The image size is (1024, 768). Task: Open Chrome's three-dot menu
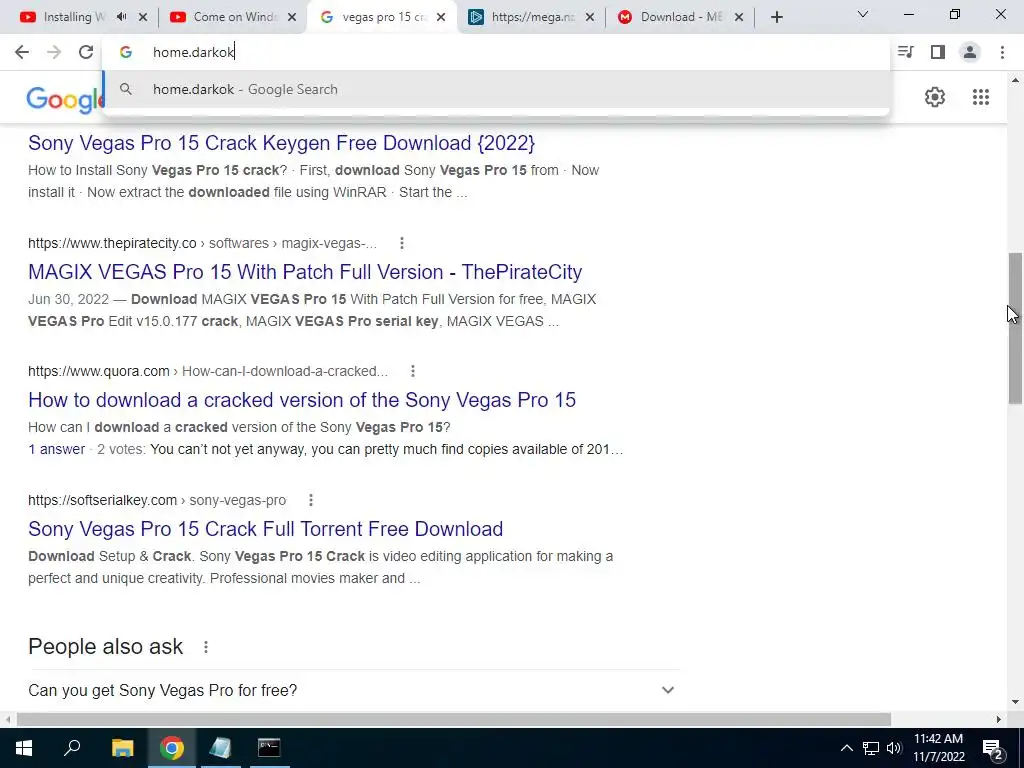coord(1002,52)
